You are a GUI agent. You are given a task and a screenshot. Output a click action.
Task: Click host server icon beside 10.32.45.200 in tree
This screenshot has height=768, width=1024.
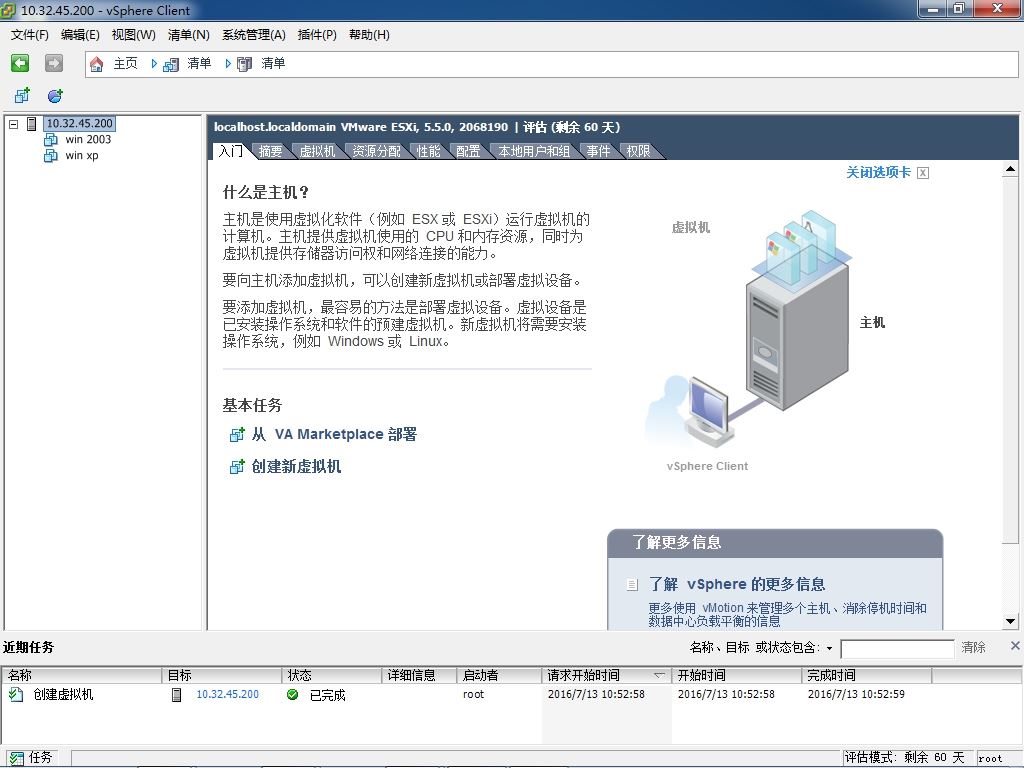pos(31,123)
